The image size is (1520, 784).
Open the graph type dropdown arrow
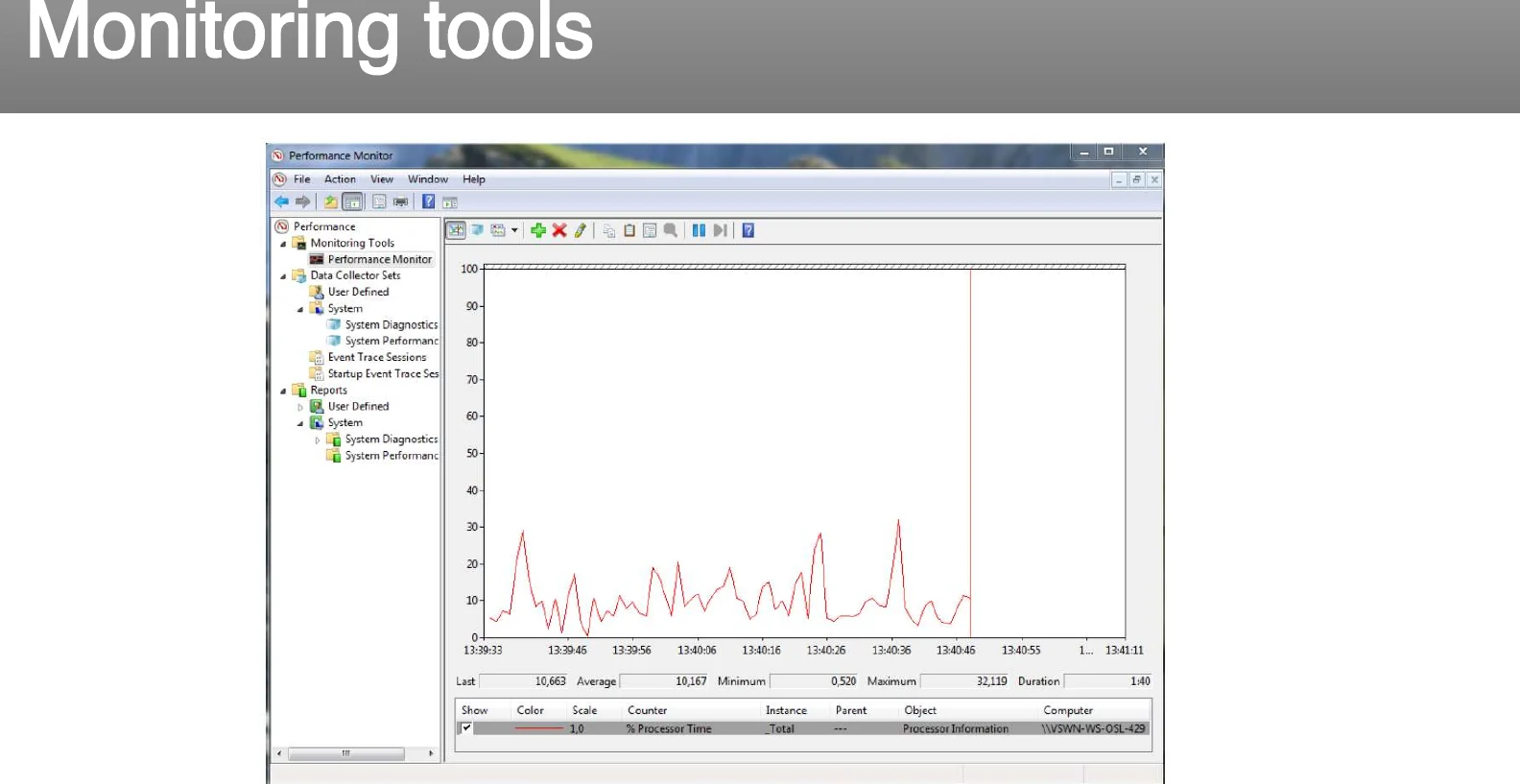(514, 230)
